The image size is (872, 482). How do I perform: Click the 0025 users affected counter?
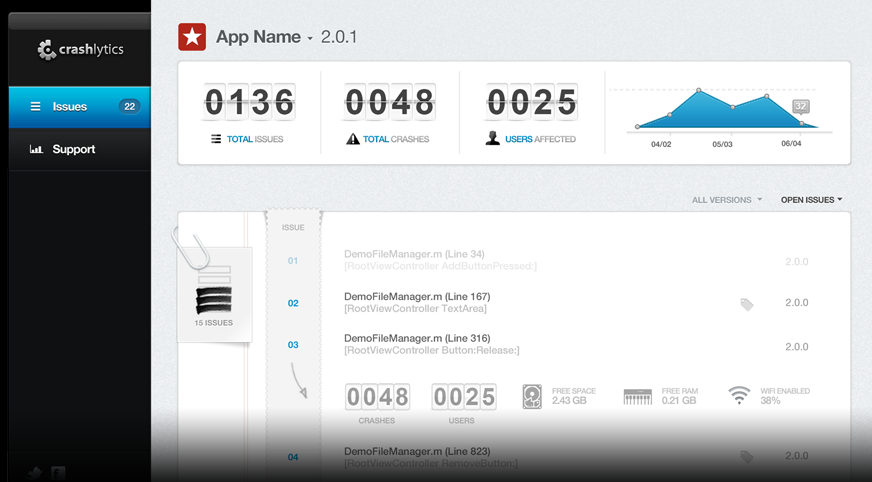coord(532,102)
